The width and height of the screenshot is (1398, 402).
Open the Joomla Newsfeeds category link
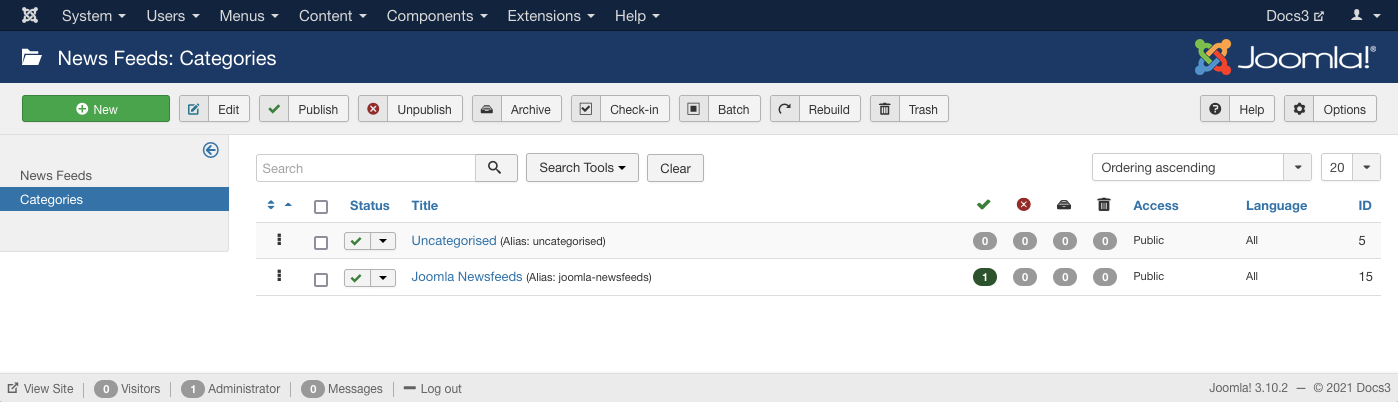(466, 277)
